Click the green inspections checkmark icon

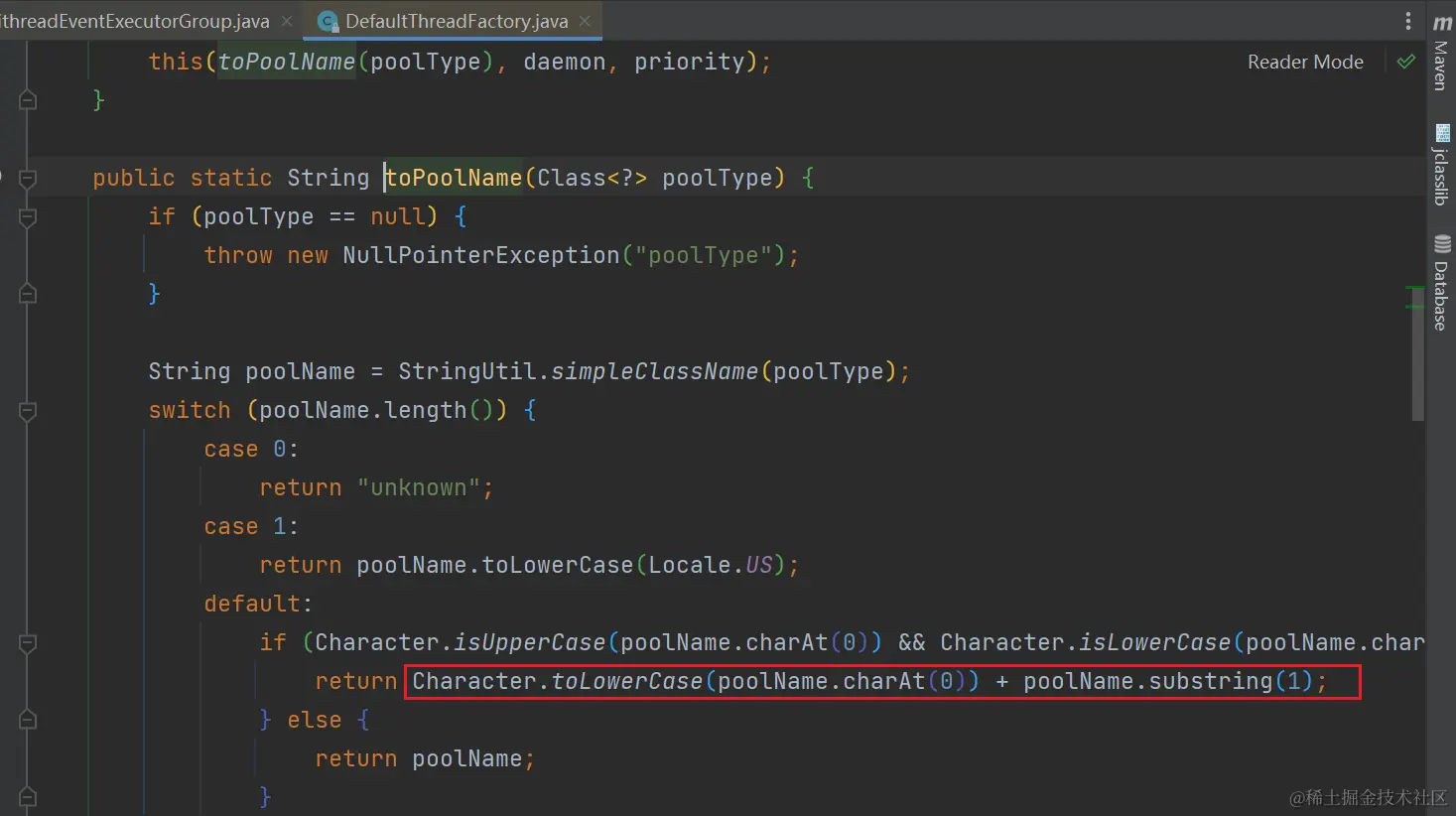pos(1406,62)
